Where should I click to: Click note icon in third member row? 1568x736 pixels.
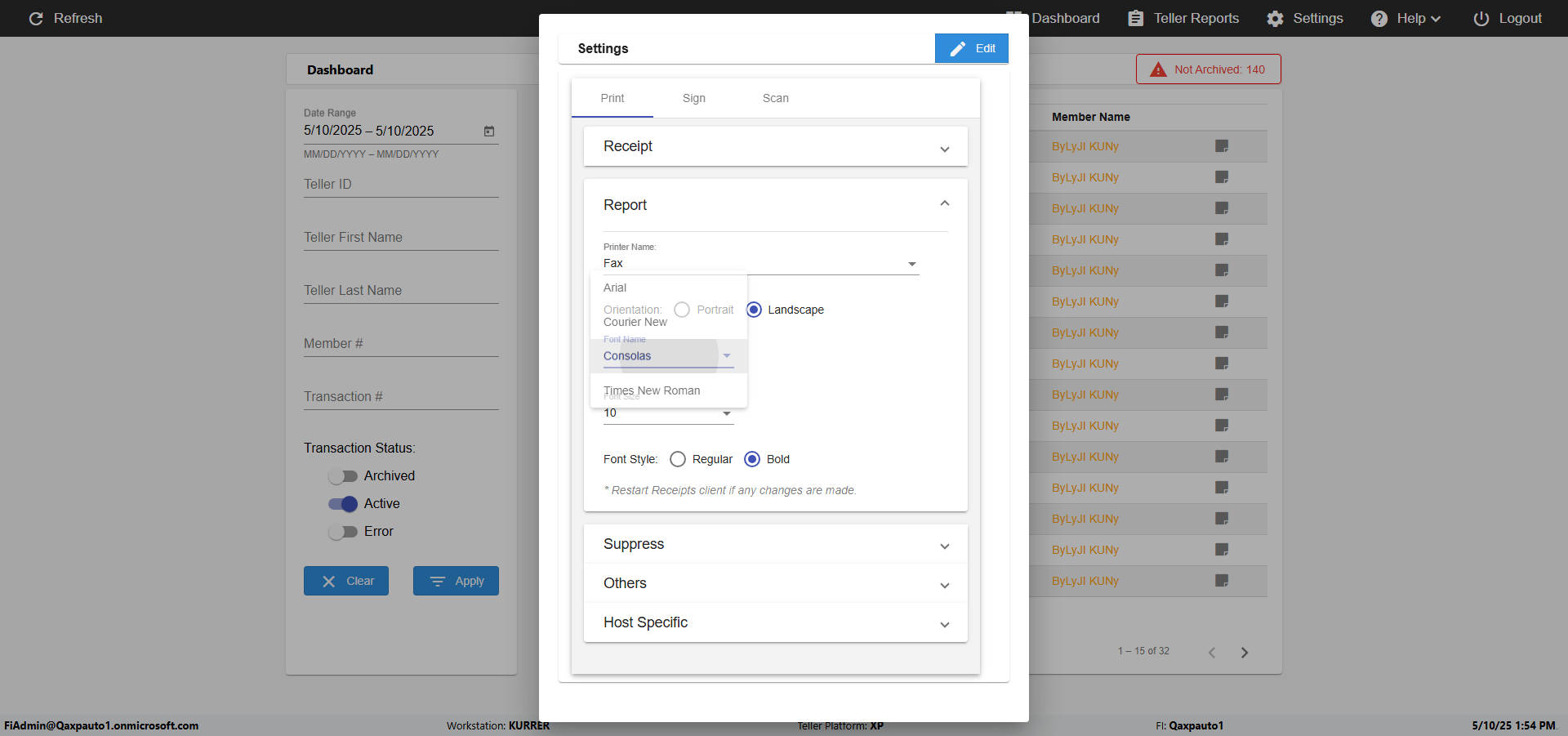tap(1222, 208)
